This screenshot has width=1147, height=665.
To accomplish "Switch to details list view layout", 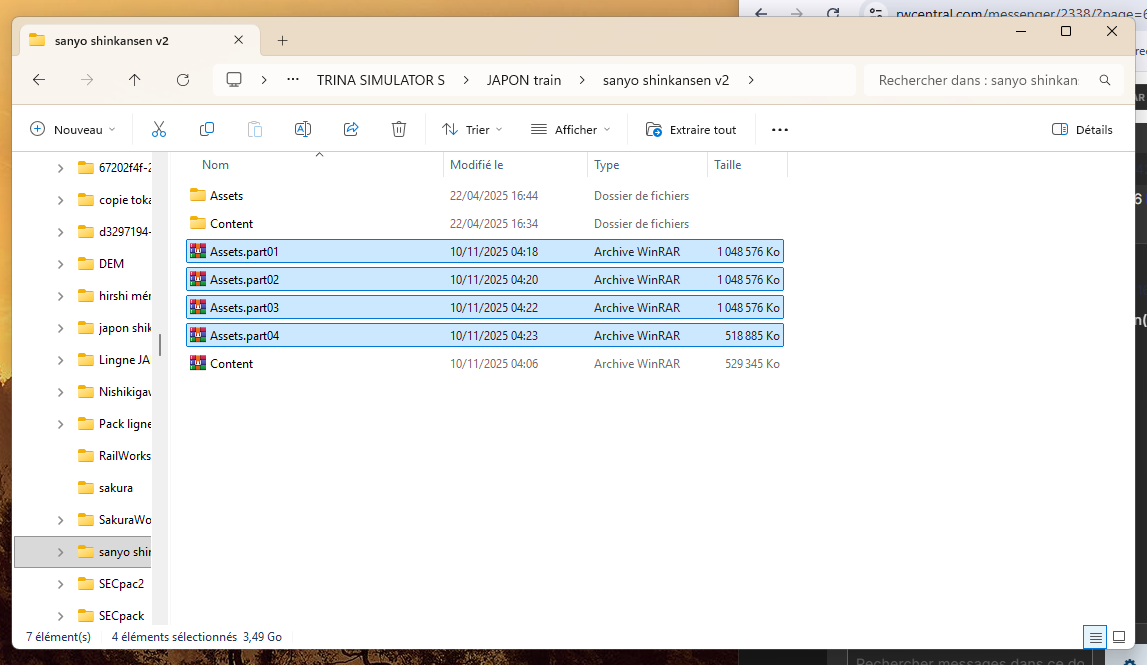I will [1096, 637].
